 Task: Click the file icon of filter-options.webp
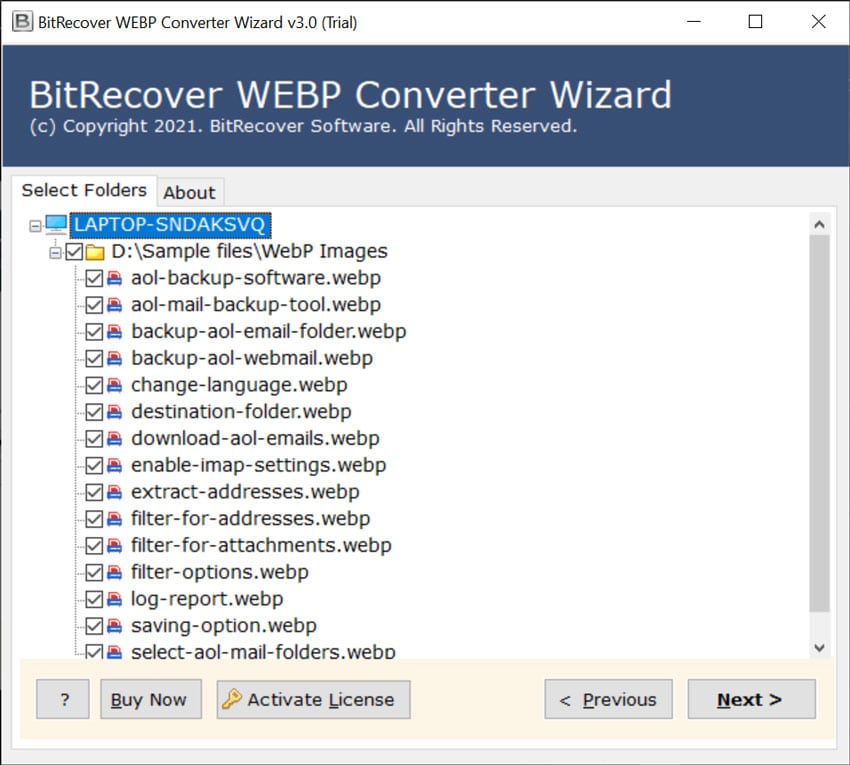click(x=115, y=573)
